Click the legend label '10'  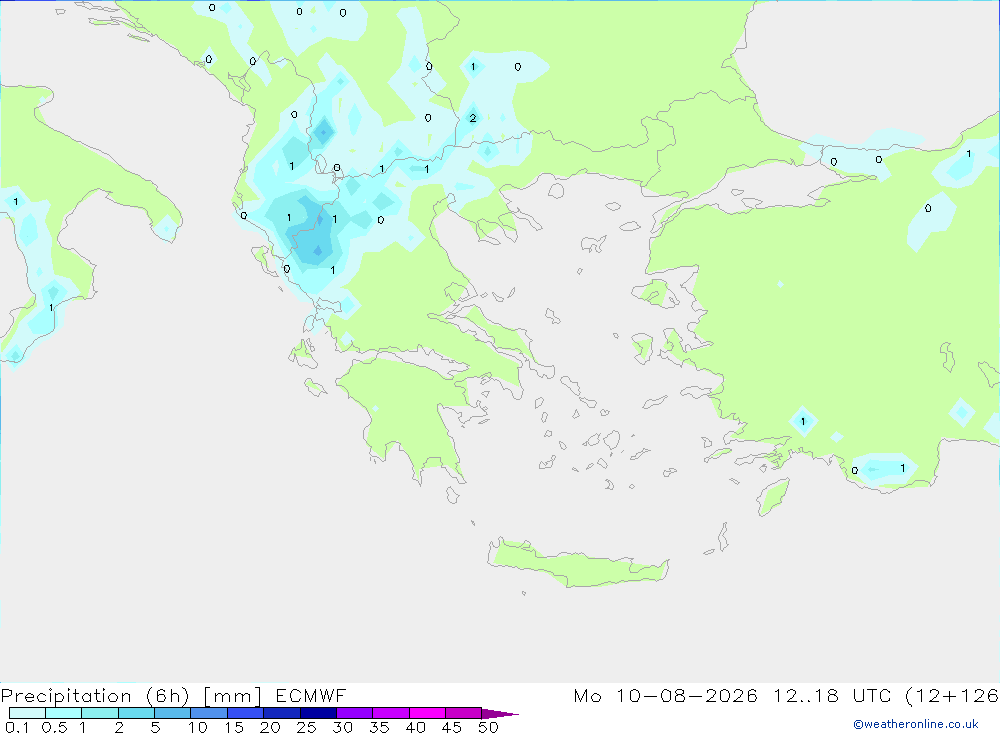(198, 727)
